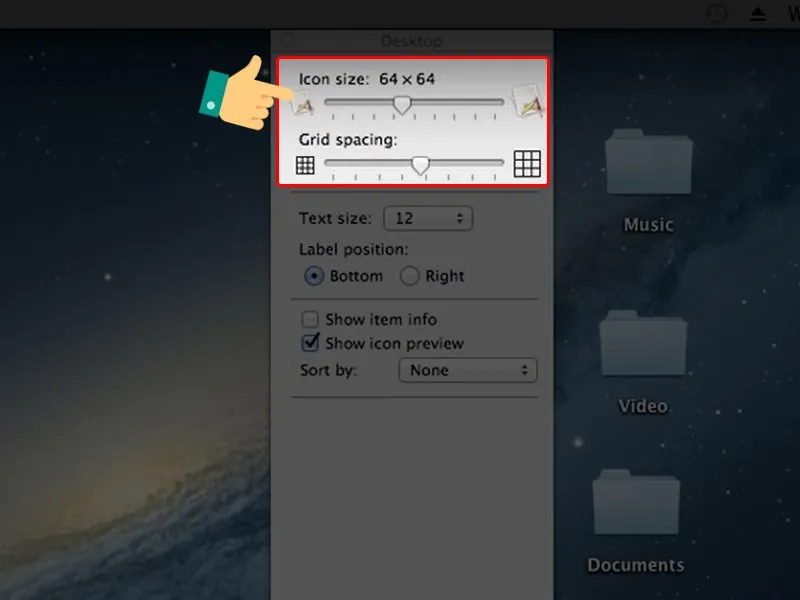Enable the Show item info checkbox

pyautogui.click(x=311, y=319)
